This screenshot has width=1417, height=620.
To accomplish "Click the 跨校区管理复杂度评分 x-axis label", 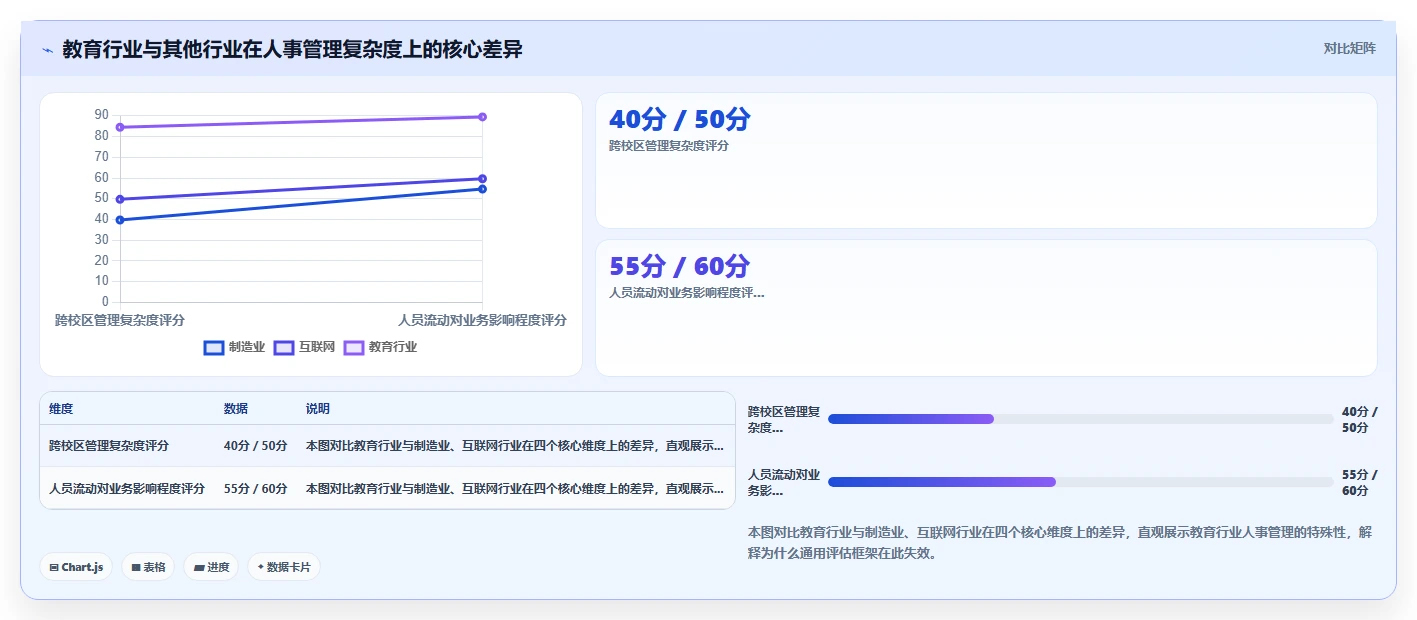I will (120, 320).
